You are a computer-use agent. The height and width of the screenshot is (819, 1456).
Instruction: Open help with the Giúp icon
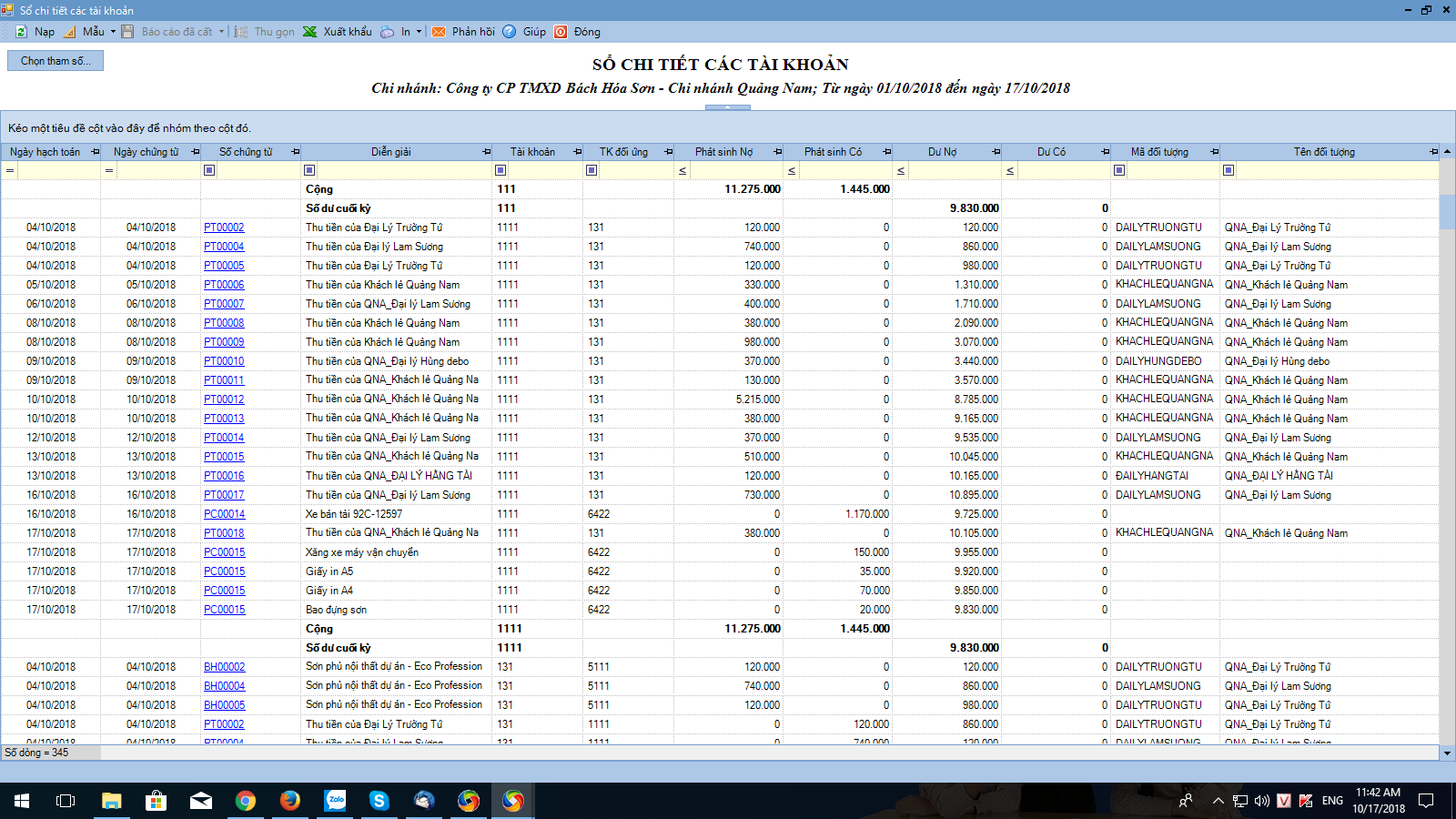[x=509, y=32]
